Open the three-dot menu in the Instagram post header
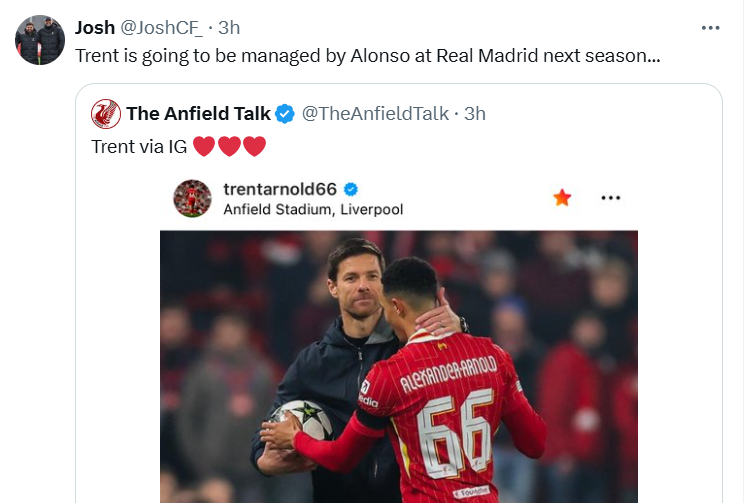746x503 pixels. tap(611, 198)
